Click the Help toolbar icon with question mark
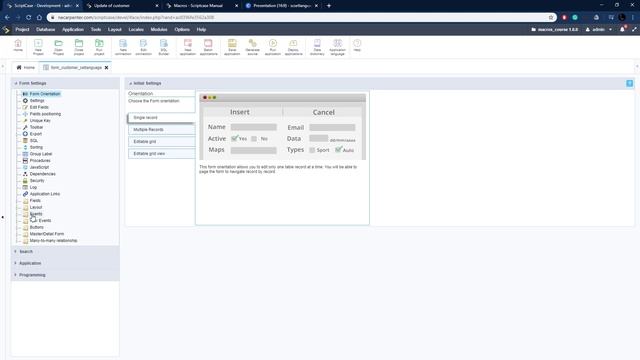 click(x=357, y=45)
